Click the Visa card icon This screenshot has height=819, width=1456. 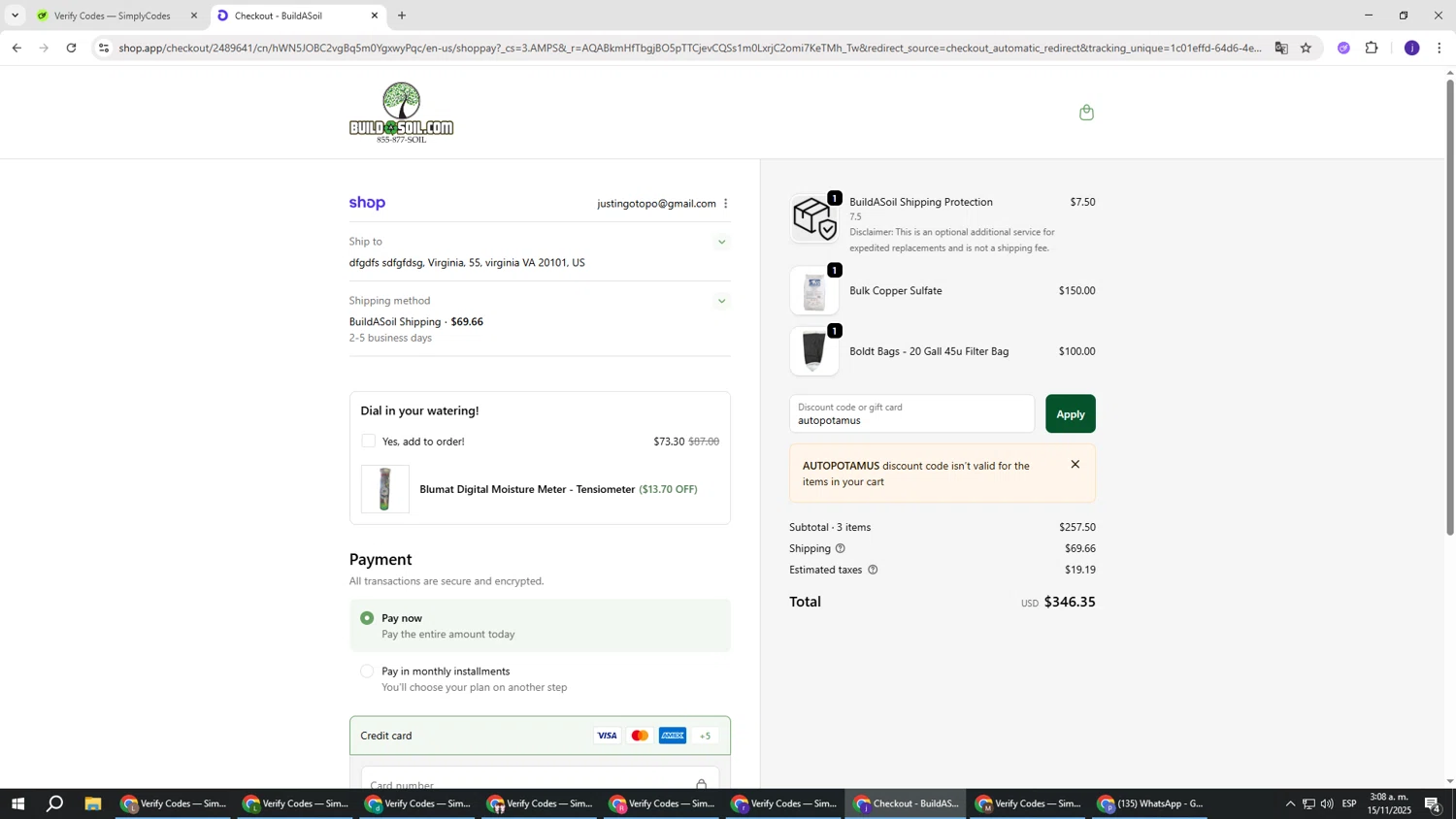(x=607, y=736)
